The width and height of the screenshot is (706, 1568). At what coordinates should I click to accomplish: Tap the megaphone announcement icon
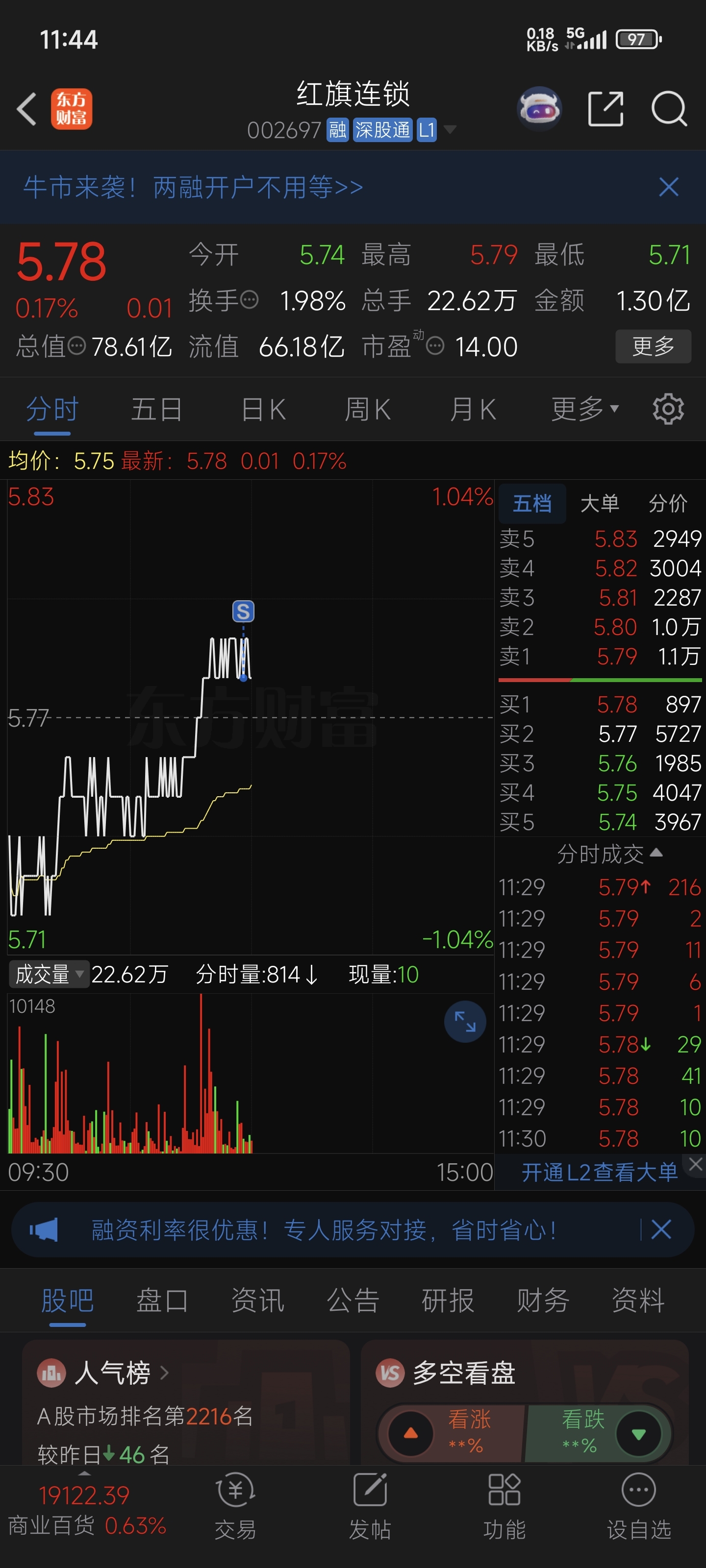[45, 1229]
